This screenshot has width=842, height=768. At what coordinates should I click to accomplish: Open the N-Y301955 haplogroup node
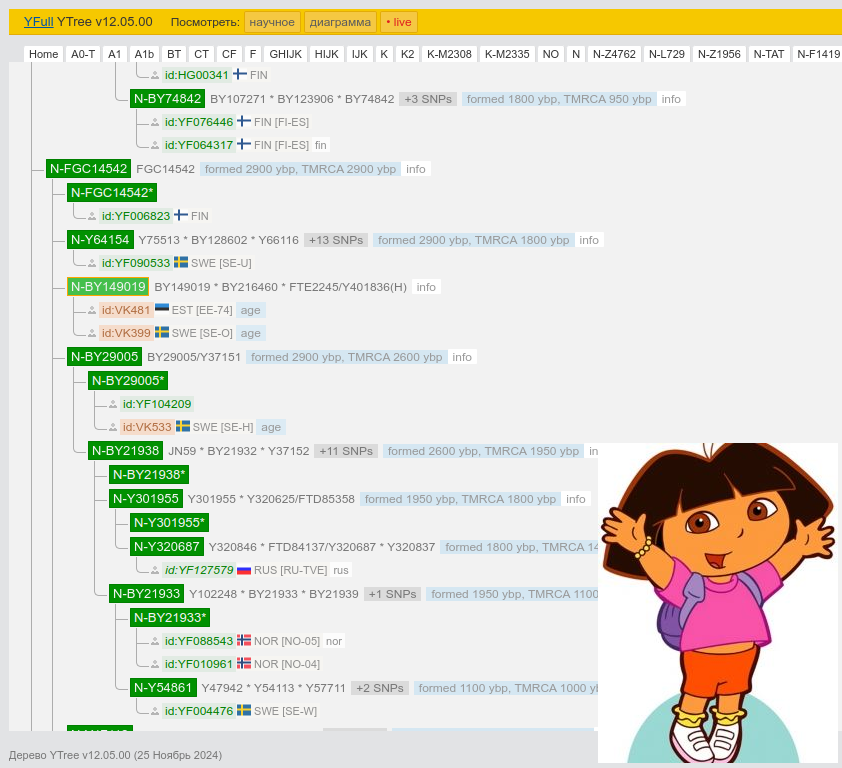(x=146, y=499)
